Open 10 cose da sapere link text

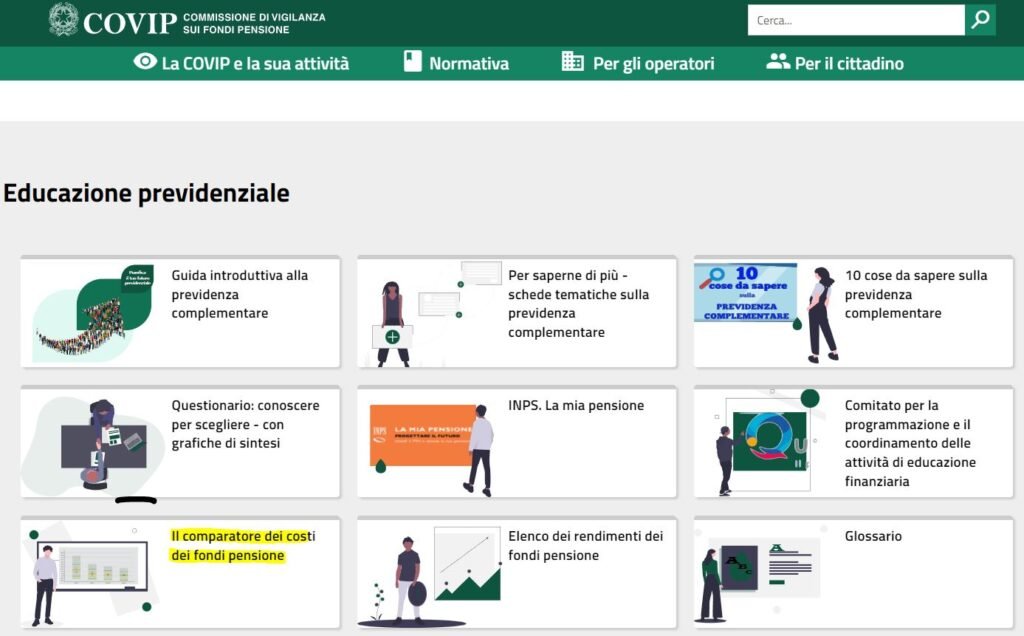915,294
